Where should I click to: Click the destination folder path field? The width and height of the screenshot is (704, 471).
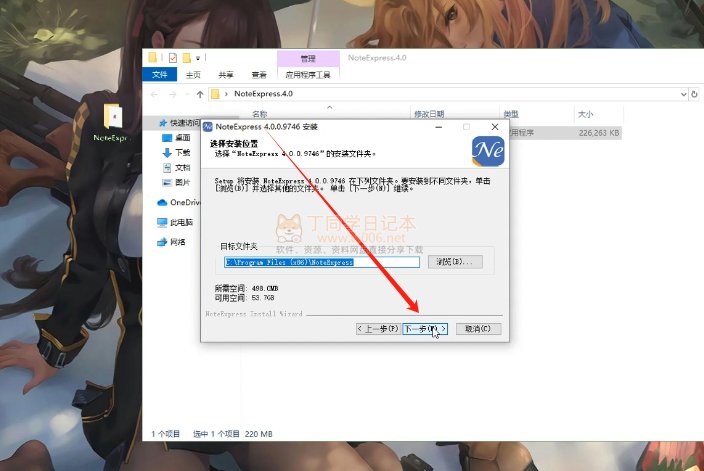tap(322, 262)
